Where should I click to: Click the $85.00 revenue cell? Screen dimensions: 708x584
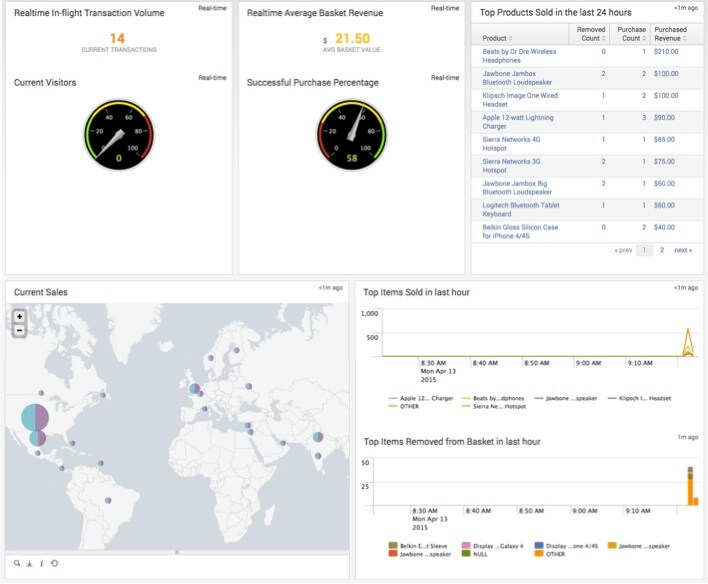[664, 140]
